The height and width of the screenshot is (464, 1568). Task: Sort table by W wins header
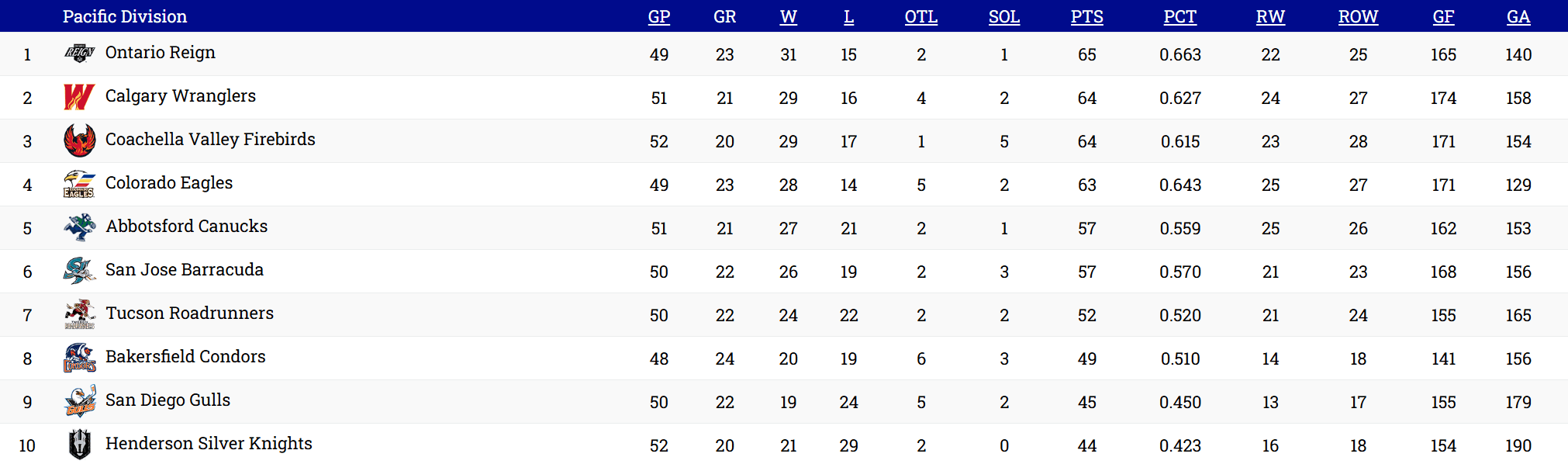click(788, 16)
